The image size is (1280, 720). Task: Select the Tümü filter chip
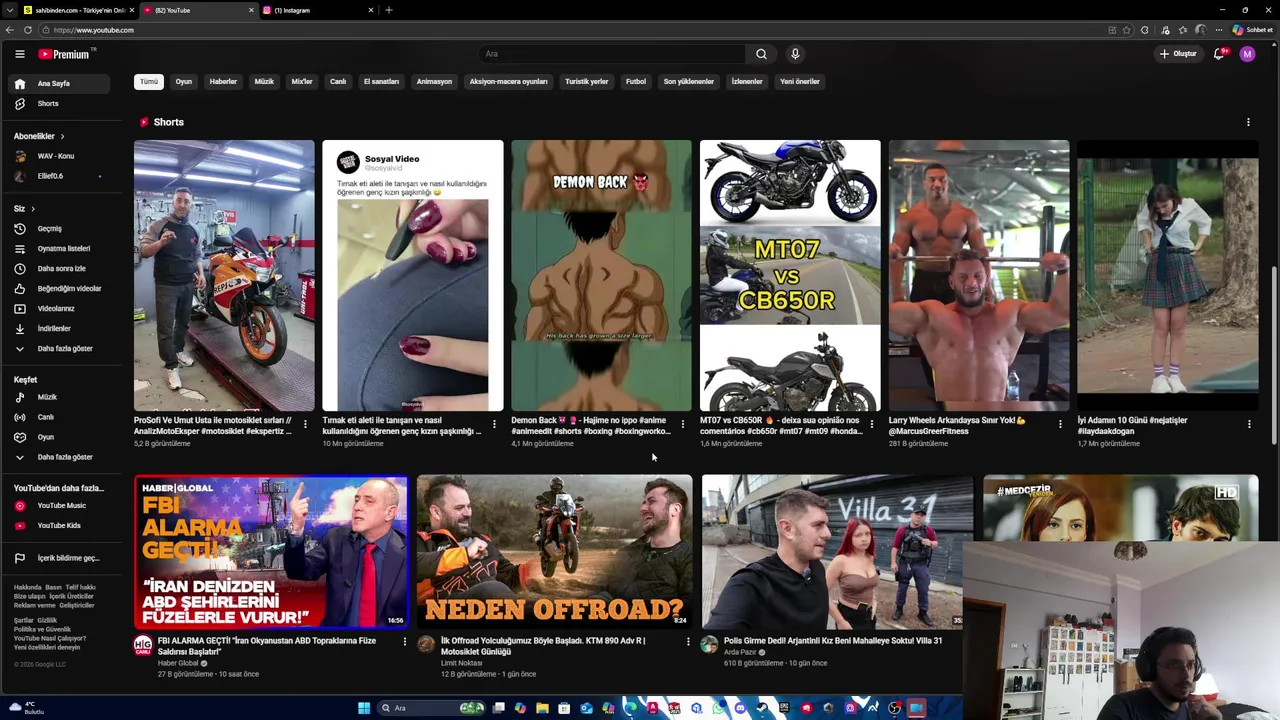click(x=149, y=82)
